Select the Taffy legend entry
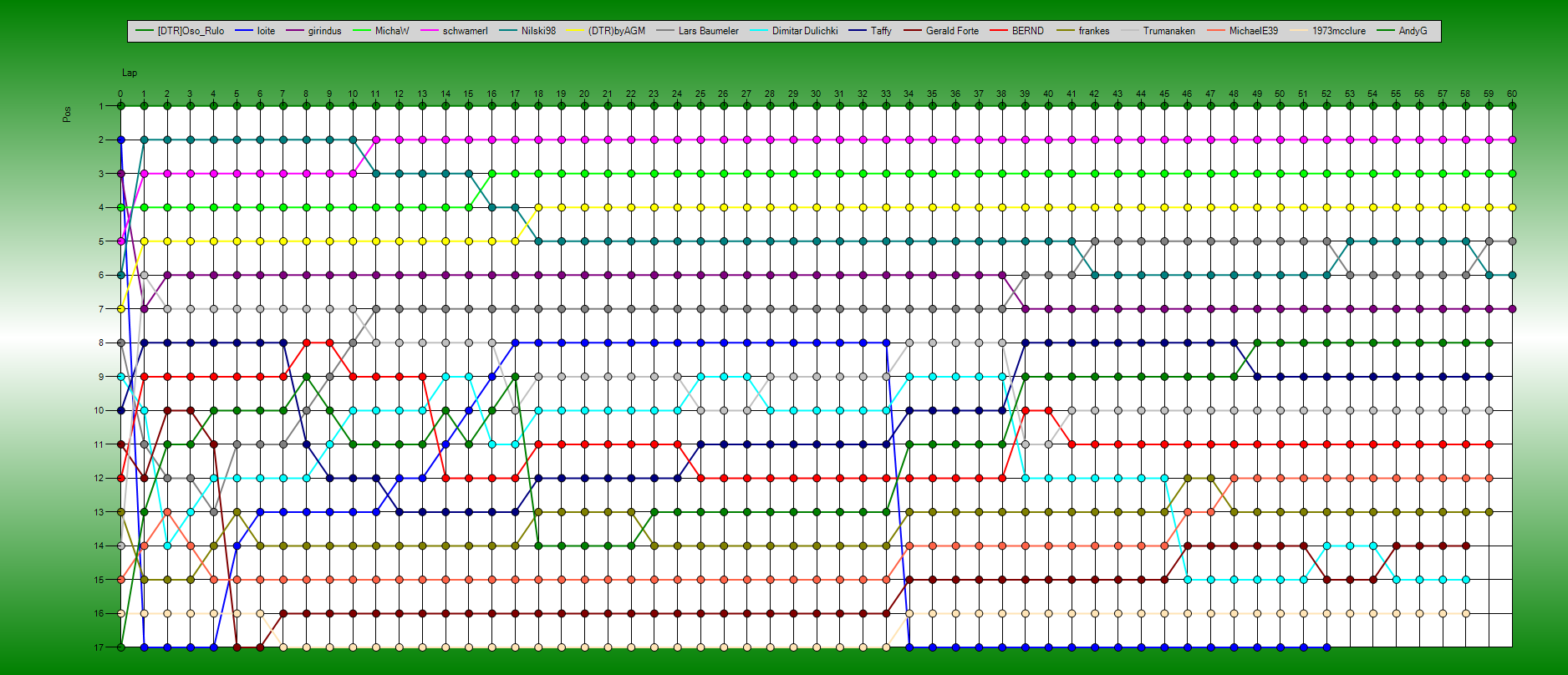 pyautogui.click(x=869, y=31)
